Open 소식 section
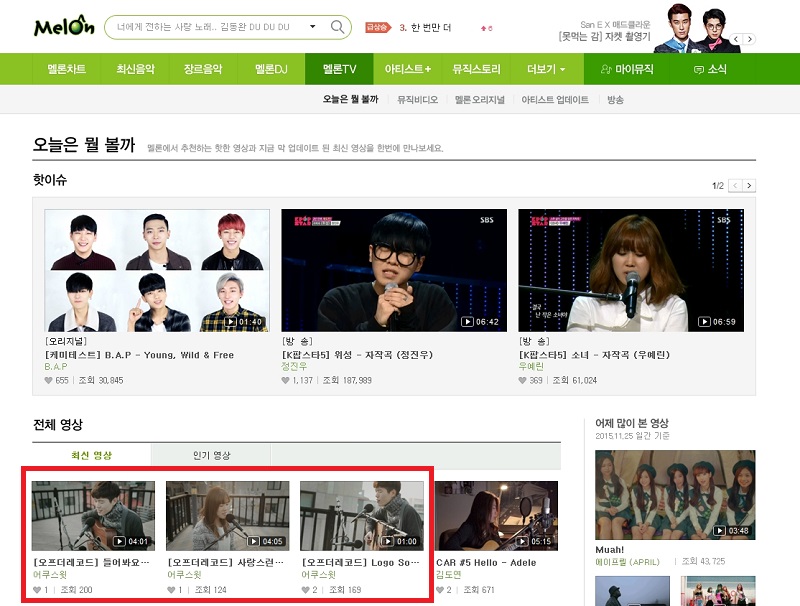The width and height of the screenshot is (800, 606). coord(710,69)
